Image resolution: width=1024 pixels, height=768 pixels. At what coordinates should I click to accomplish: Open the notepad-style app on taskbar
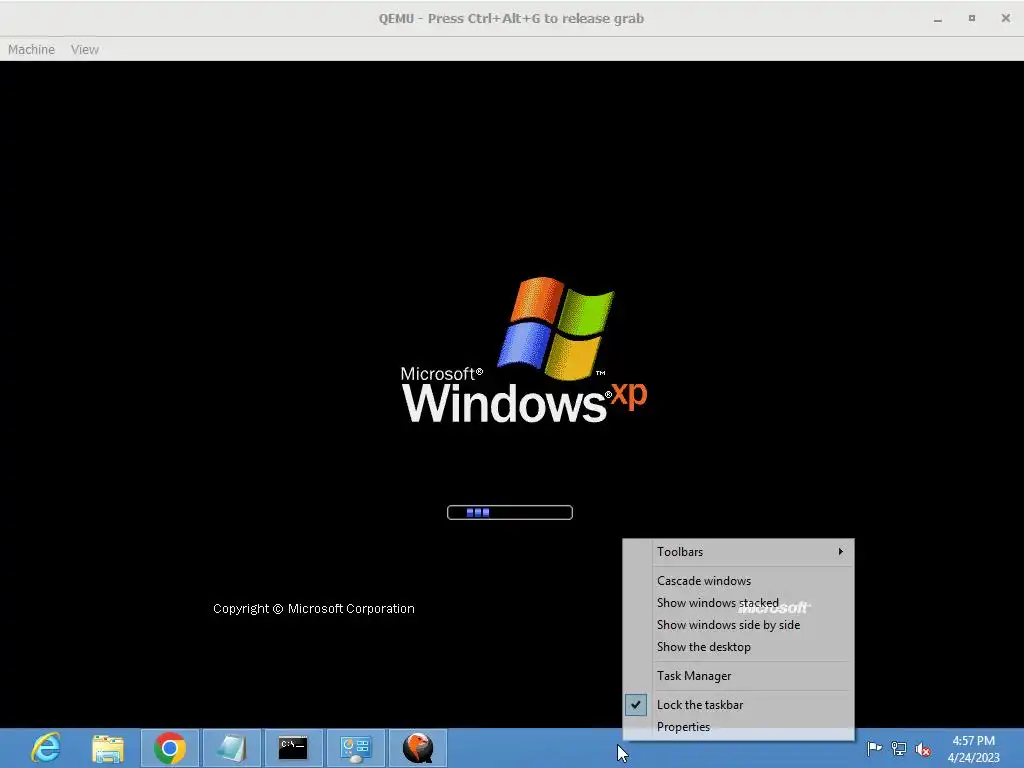232,748
